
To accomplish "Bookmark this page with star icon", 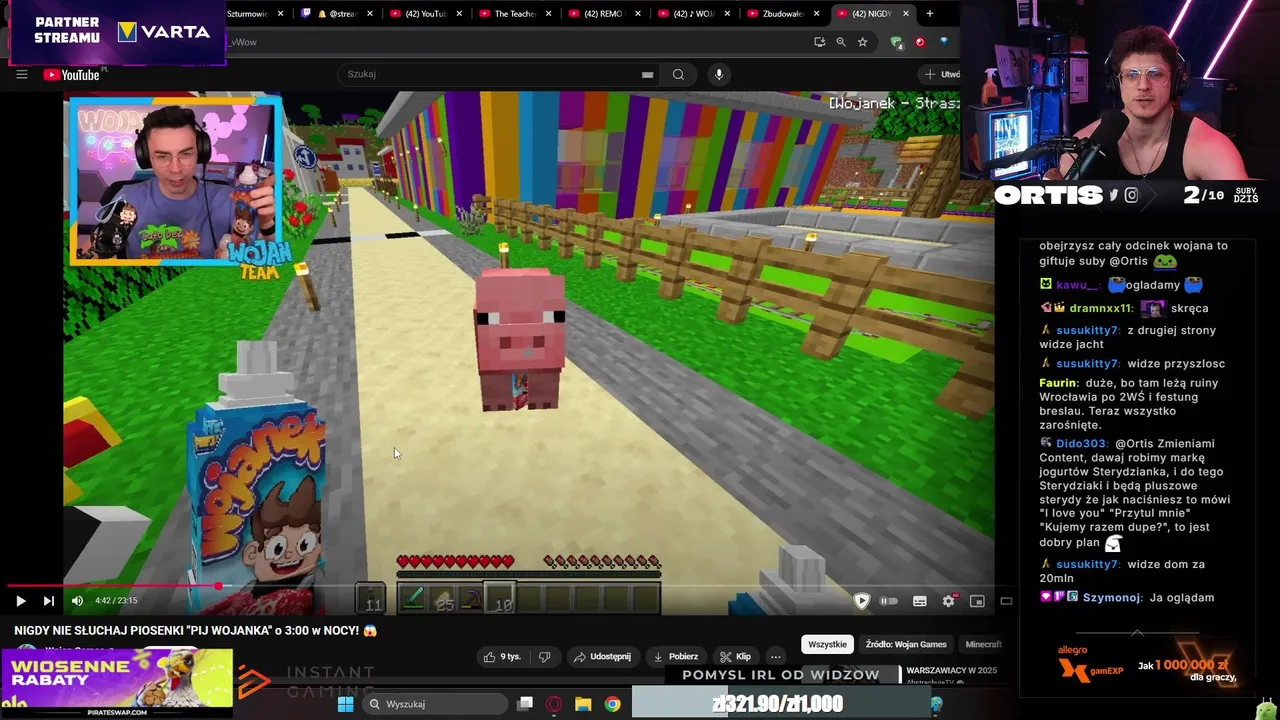I will click(x=862, y=42).
